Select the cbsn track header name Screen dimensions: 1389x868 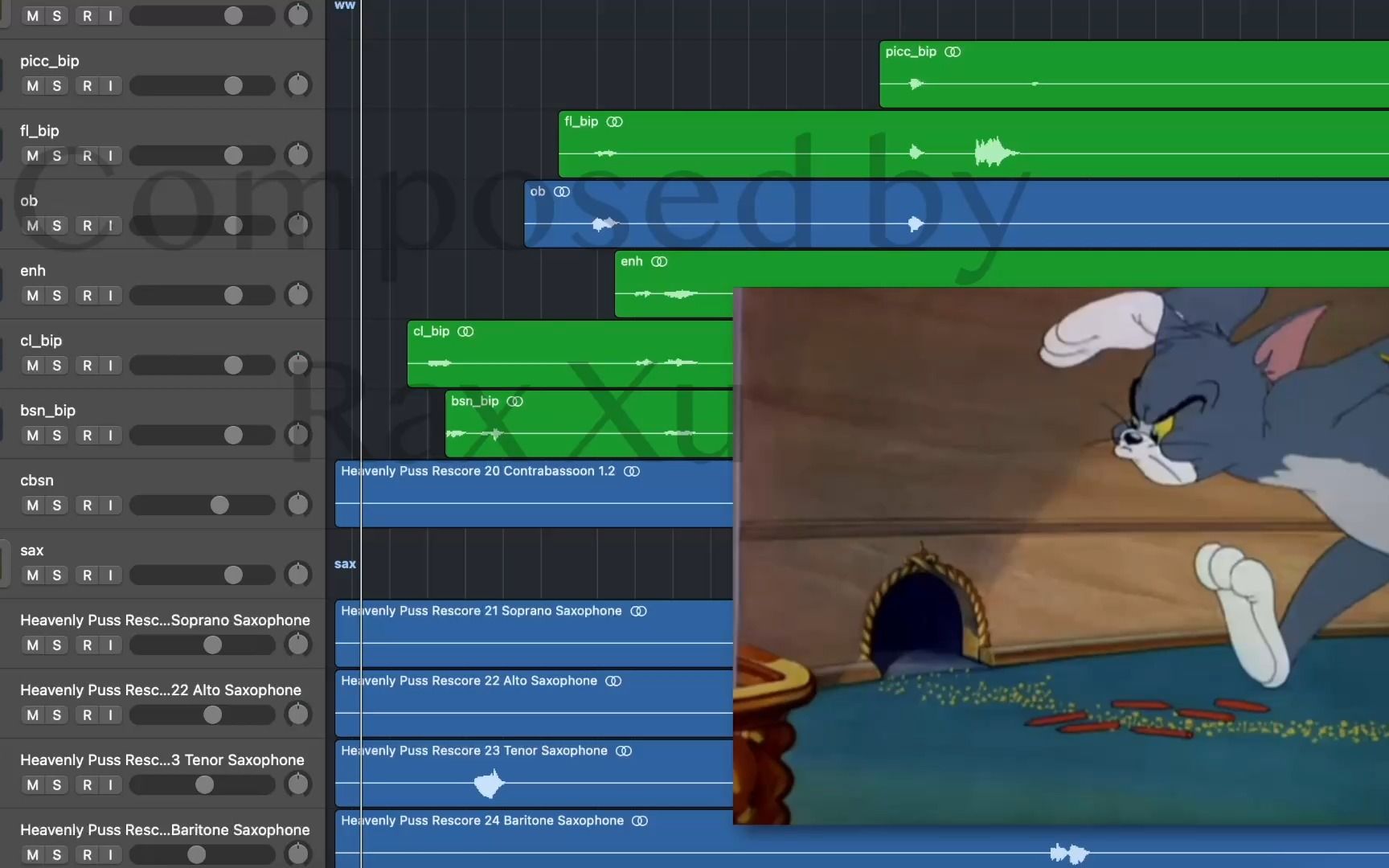[x=37, y=480]
